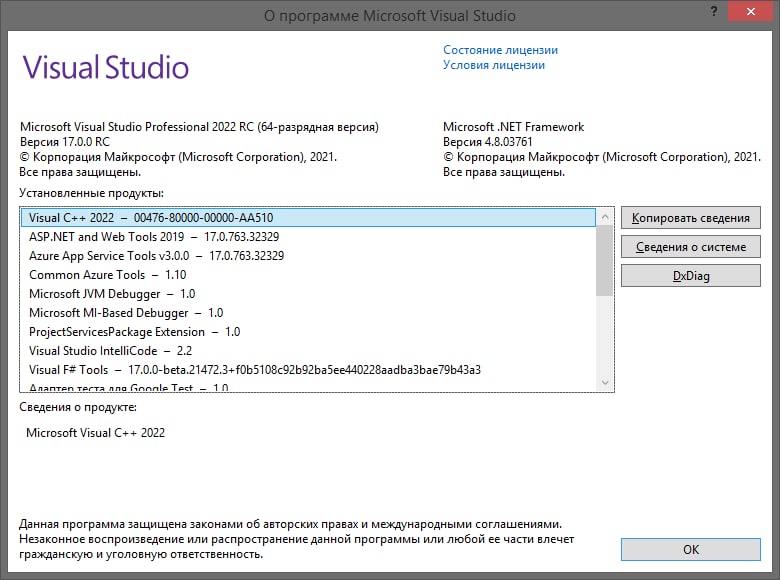
Task: Select Azure App Service Tools v3.0.0
Action: pos(308,256)
